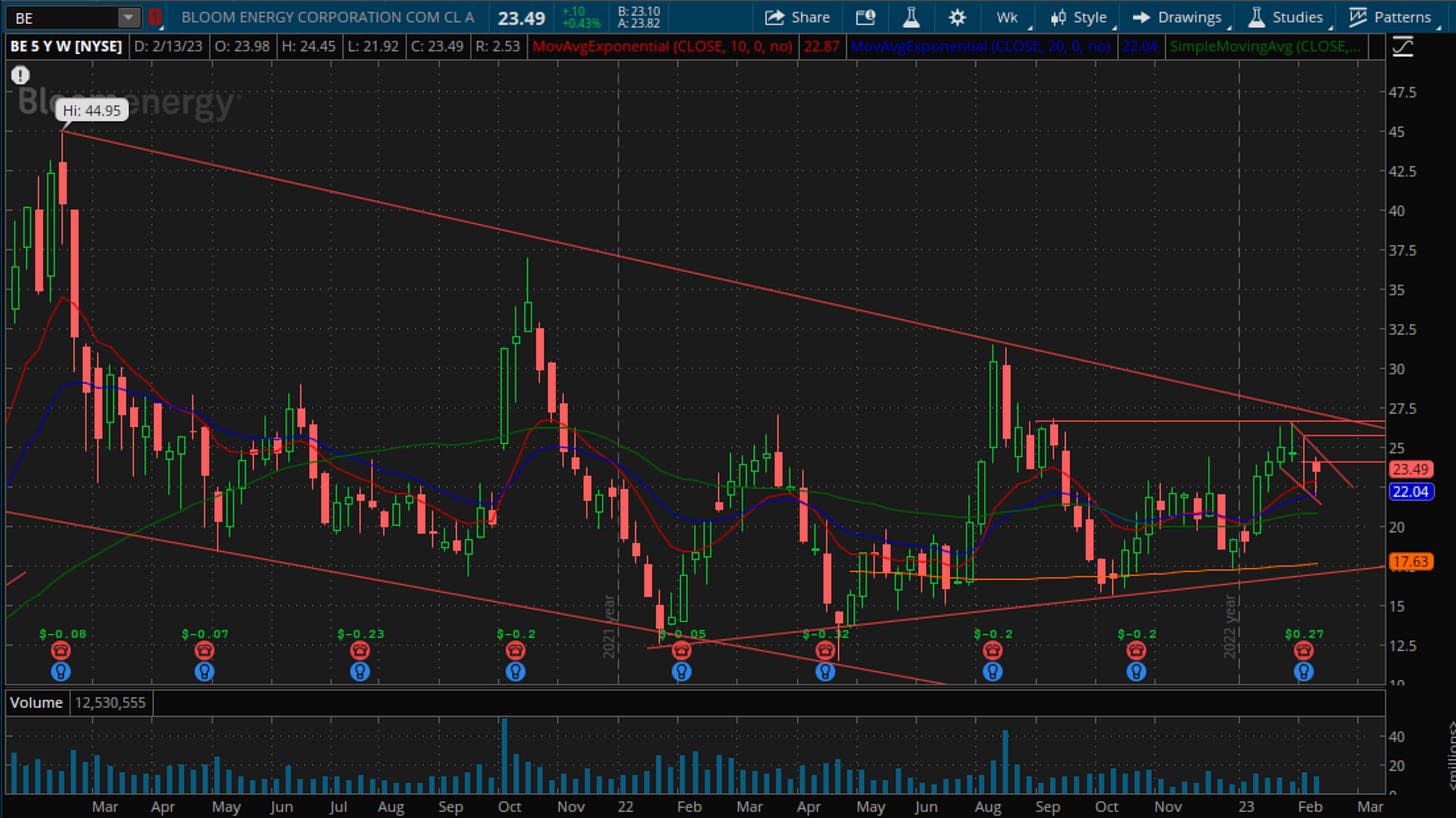Click the green SimpleMovingAvg study label
This screenshot has width=1456, height=818.
tap(1267, 46)
